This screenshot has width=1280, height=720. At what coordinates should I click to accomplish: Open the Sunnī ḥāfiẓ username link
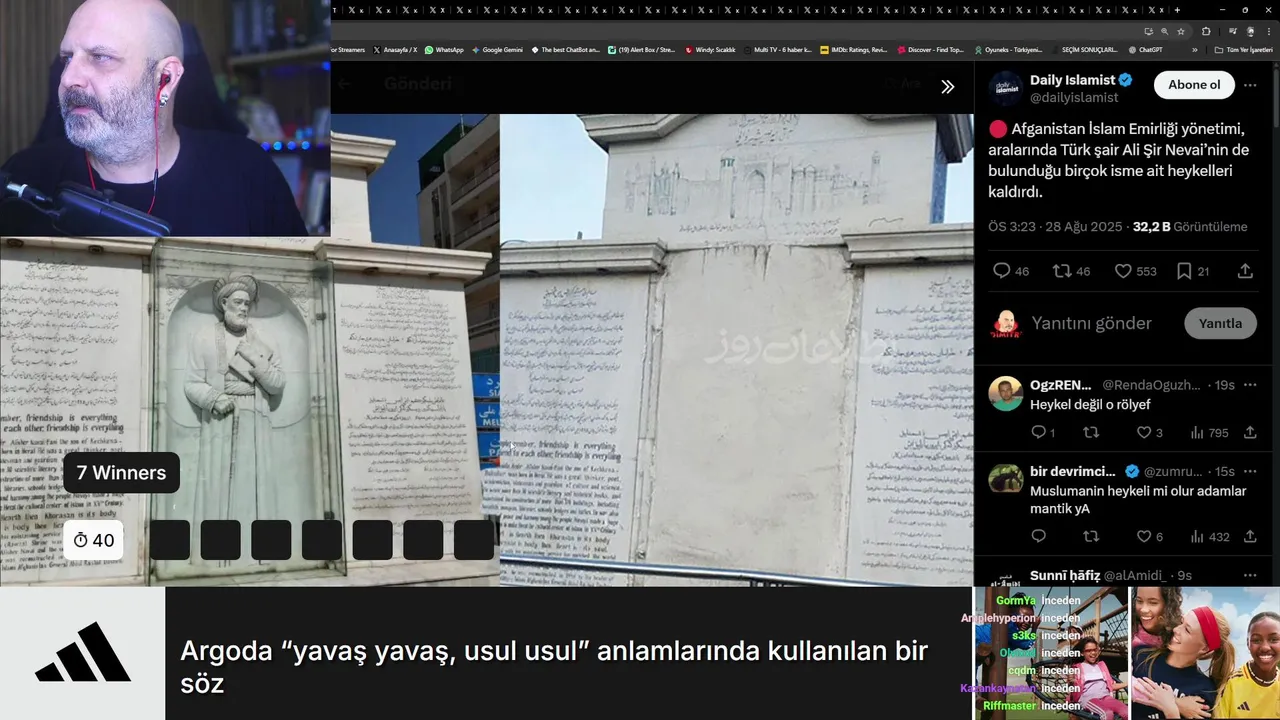[1065, 575]
